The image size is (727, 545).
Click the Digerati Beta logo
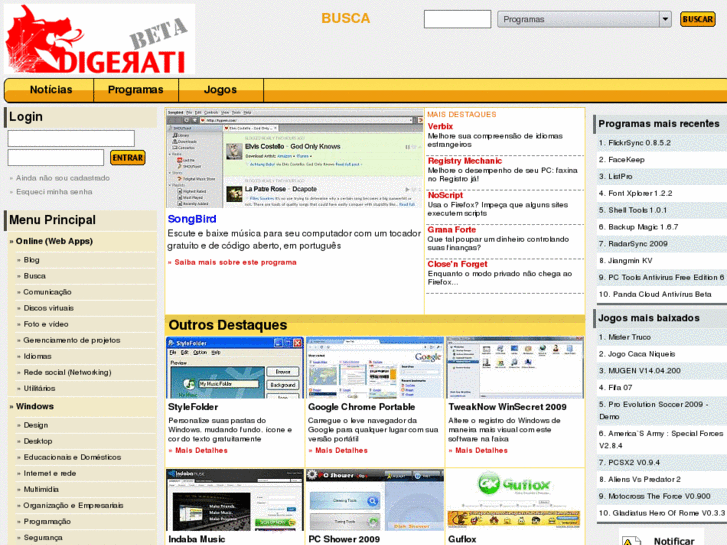99,39
